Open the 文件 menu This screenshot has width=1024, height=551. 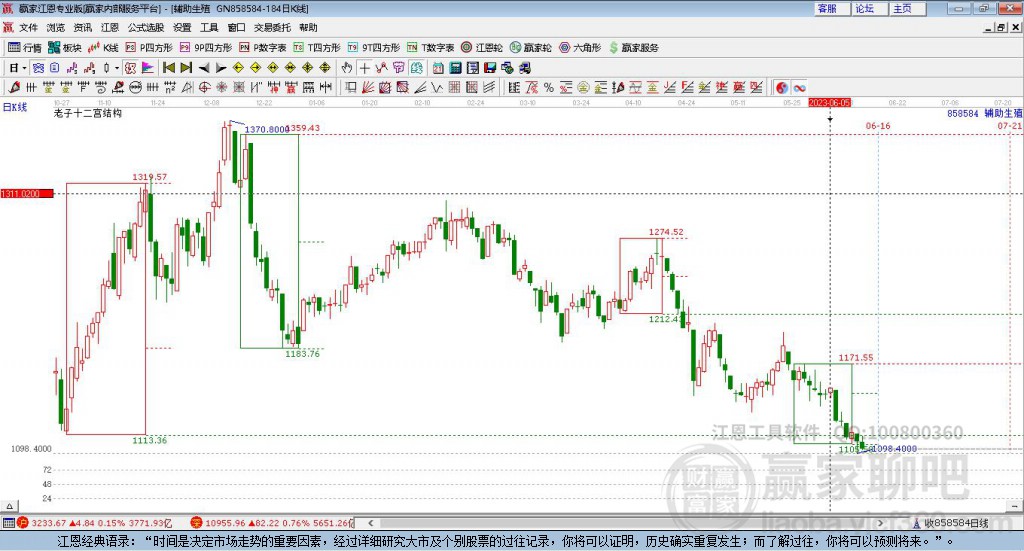tap(28, 27)
